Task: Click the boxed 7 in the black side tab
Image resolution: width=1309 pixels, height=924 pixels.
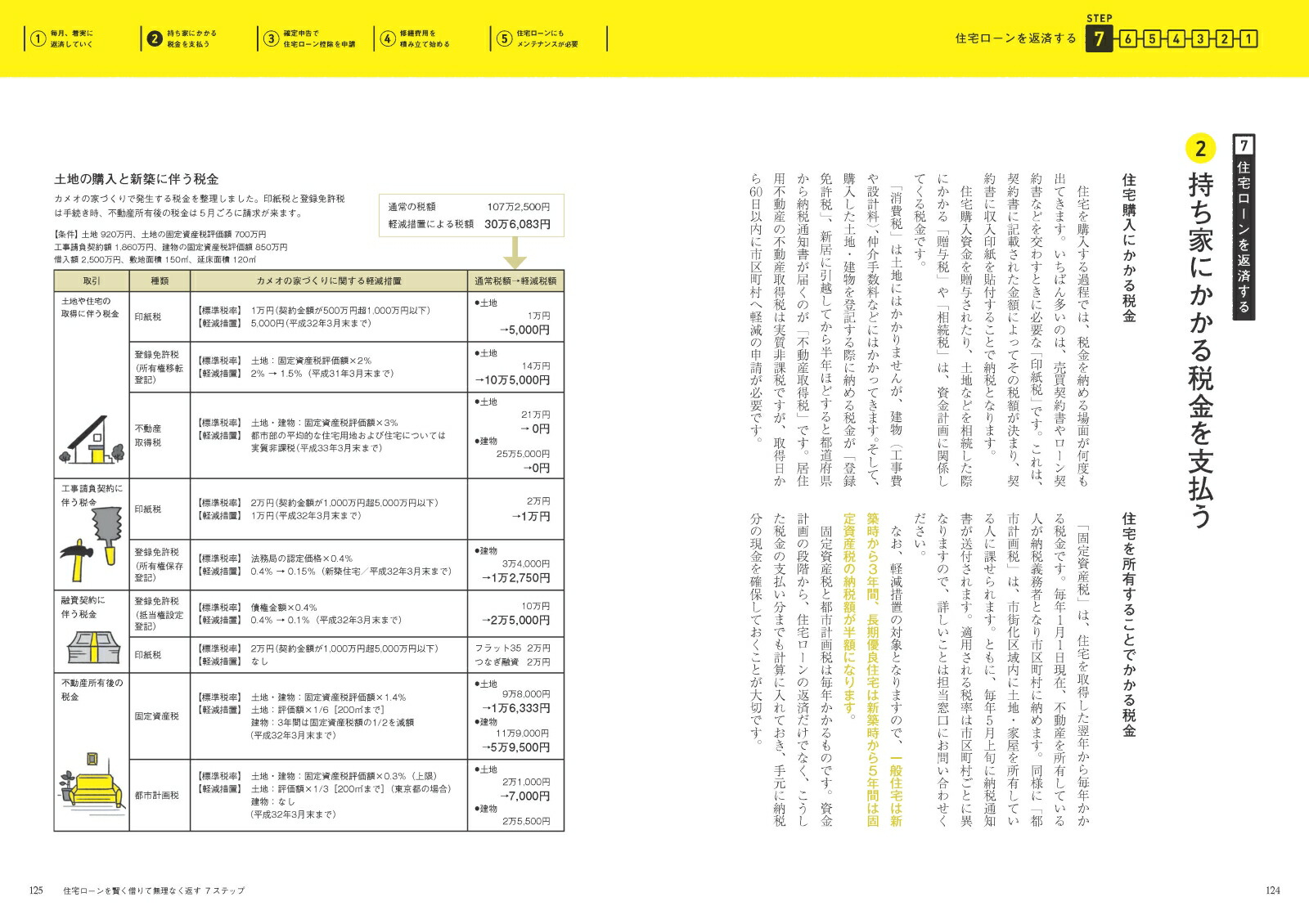Action: [x=1244, y=146]
